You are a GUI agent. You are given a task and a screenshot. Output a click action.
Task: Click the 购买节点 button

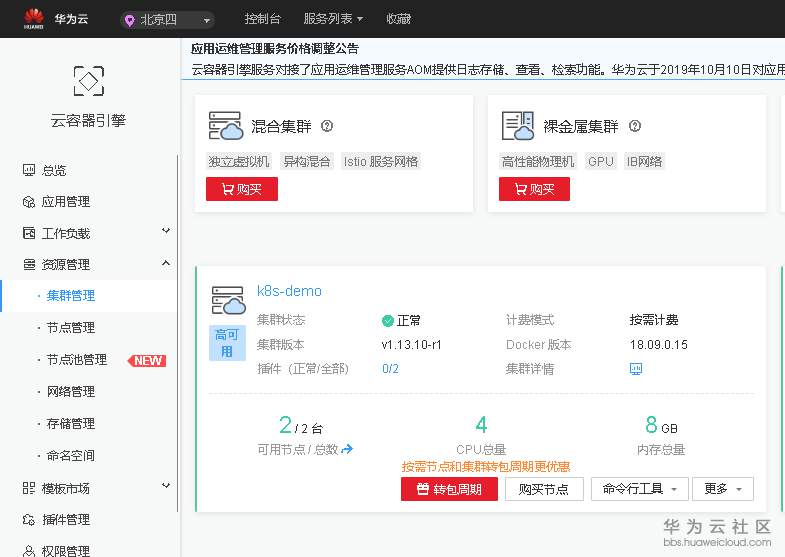544,489
